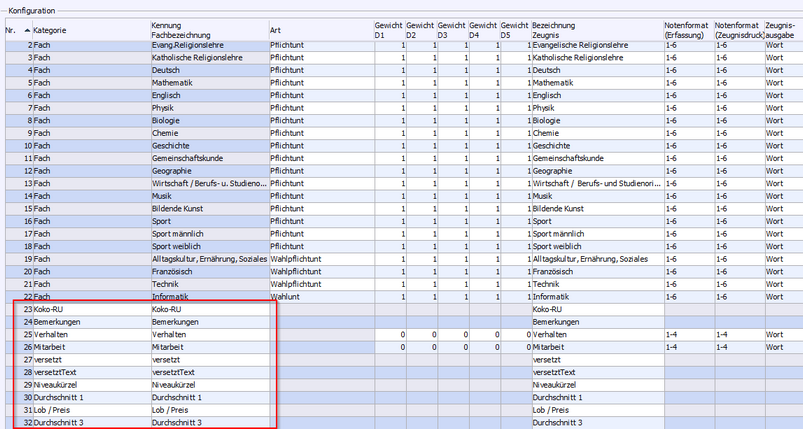Click the Gewicht D5 column header

(x=513, y=28)
